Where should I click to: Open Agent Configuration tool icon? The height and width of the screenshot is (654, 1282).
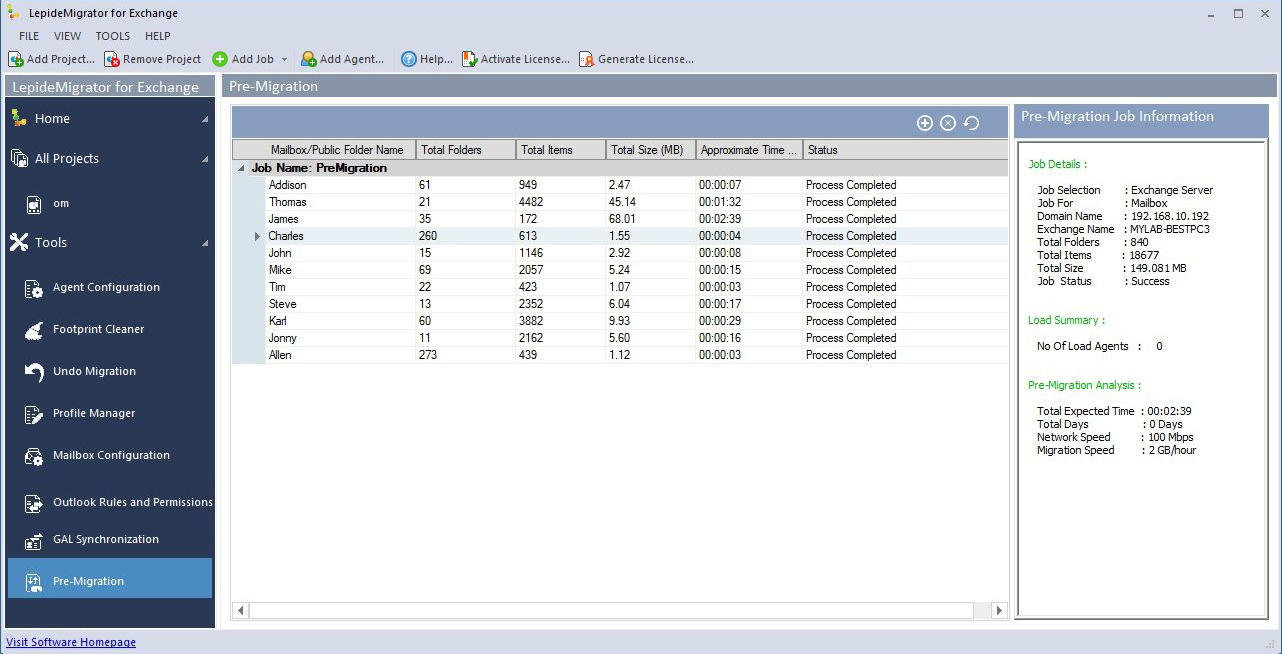33,288
